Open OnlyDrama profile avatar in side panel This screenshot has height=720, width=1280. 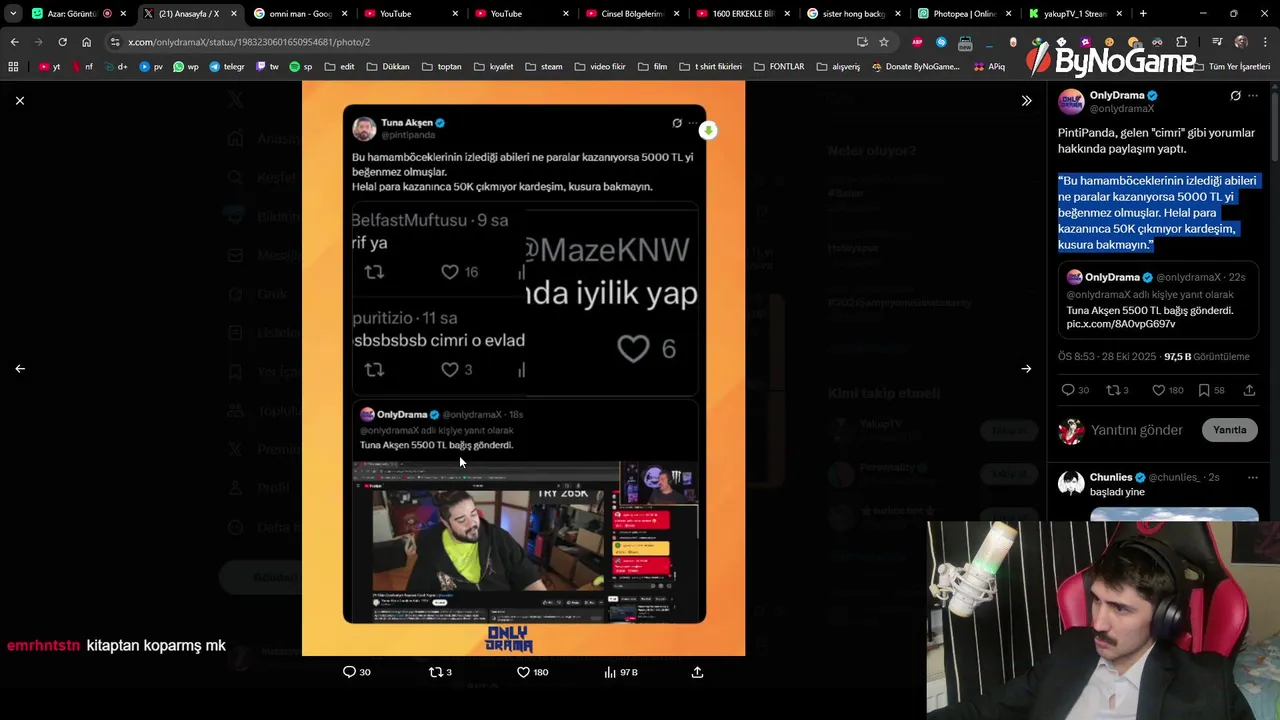(x=1071, y=102)
